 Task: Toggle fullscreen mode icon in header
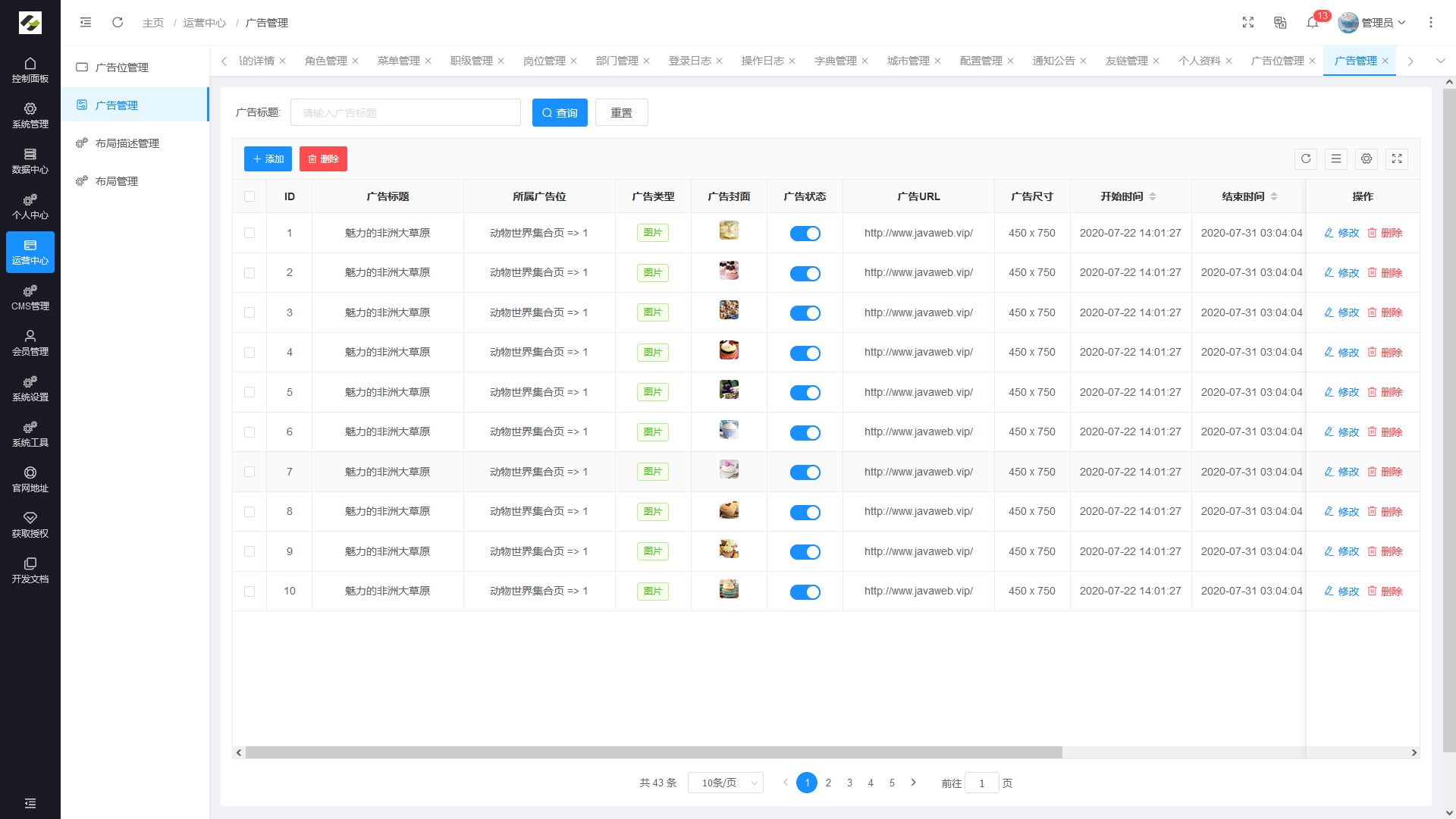[x=1248, y=23]
